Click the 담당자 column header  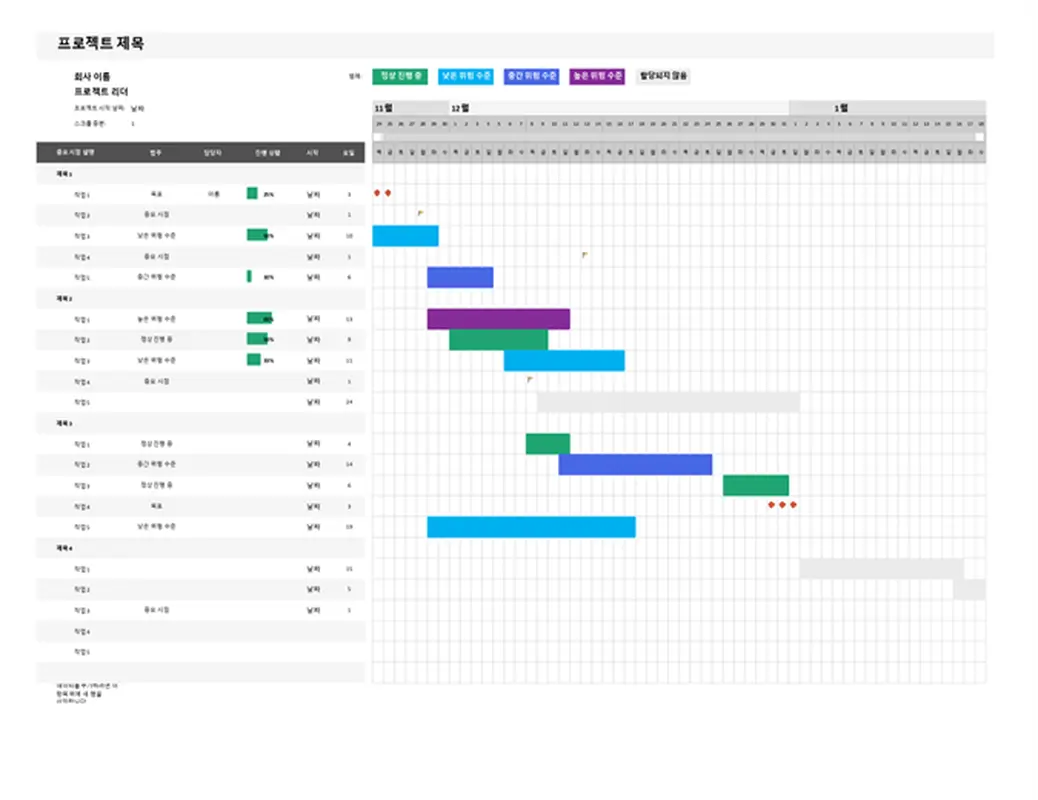click(212, 152)
